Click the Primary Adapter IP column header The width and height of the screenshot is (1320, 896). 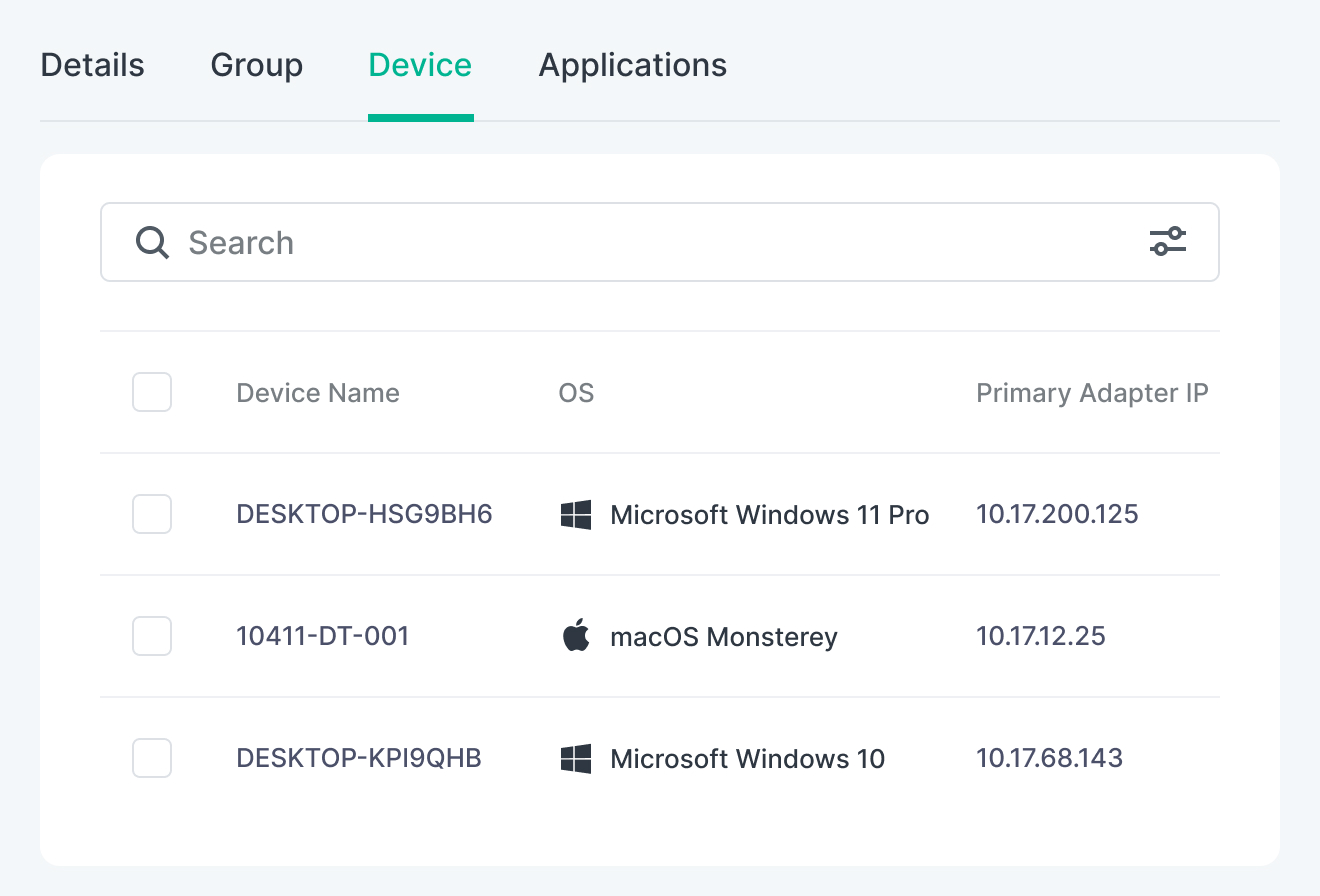(x=1092, y=393)
